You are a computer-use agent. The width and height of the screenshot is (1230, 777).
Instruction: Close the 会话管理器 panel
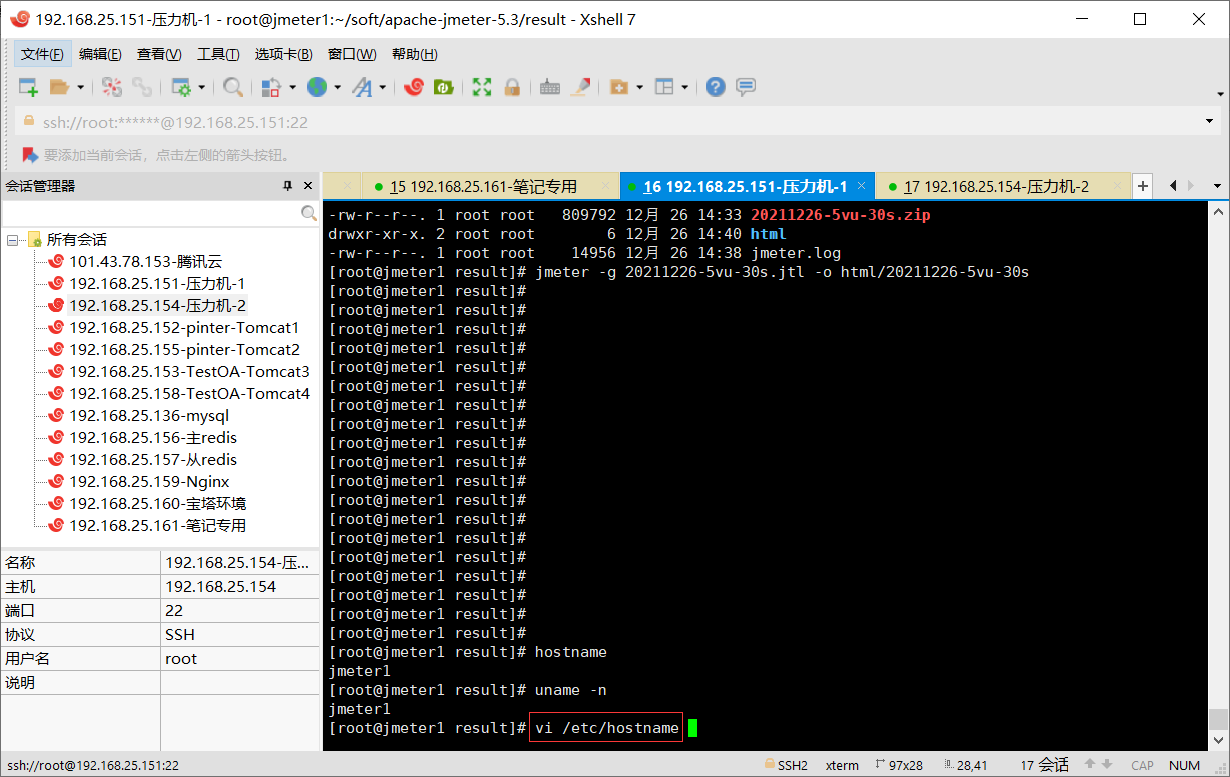point(307,186)
